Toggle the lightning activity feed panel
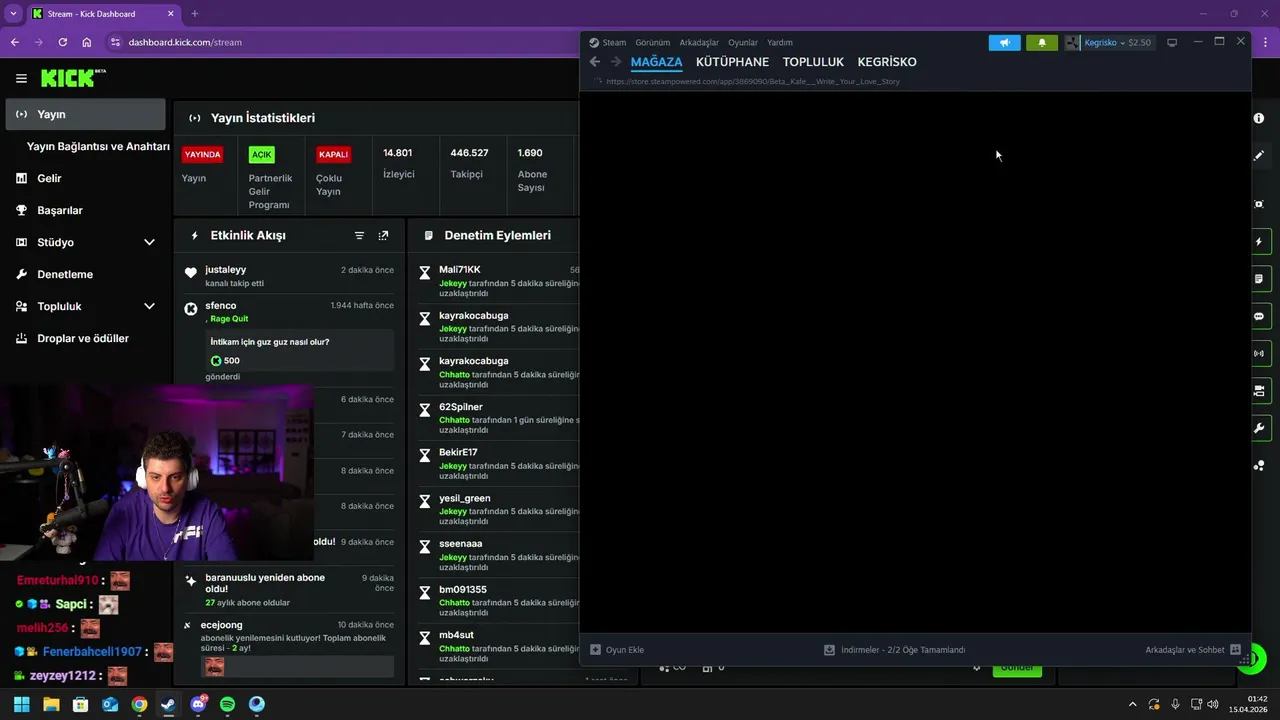1280x720 pixels. point(1259,241)
